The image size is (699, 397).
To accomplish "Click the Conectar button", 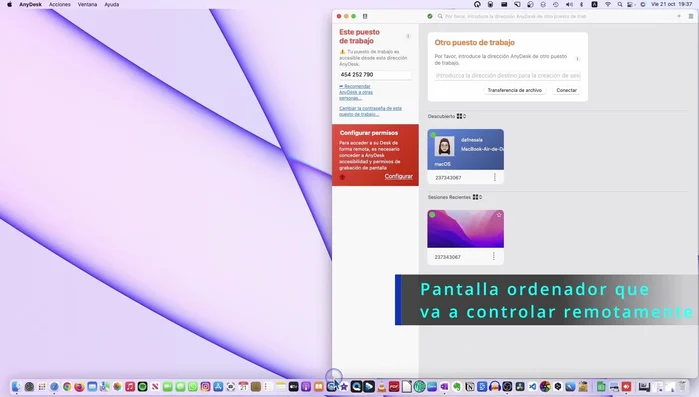I will [x=567, y=90].
